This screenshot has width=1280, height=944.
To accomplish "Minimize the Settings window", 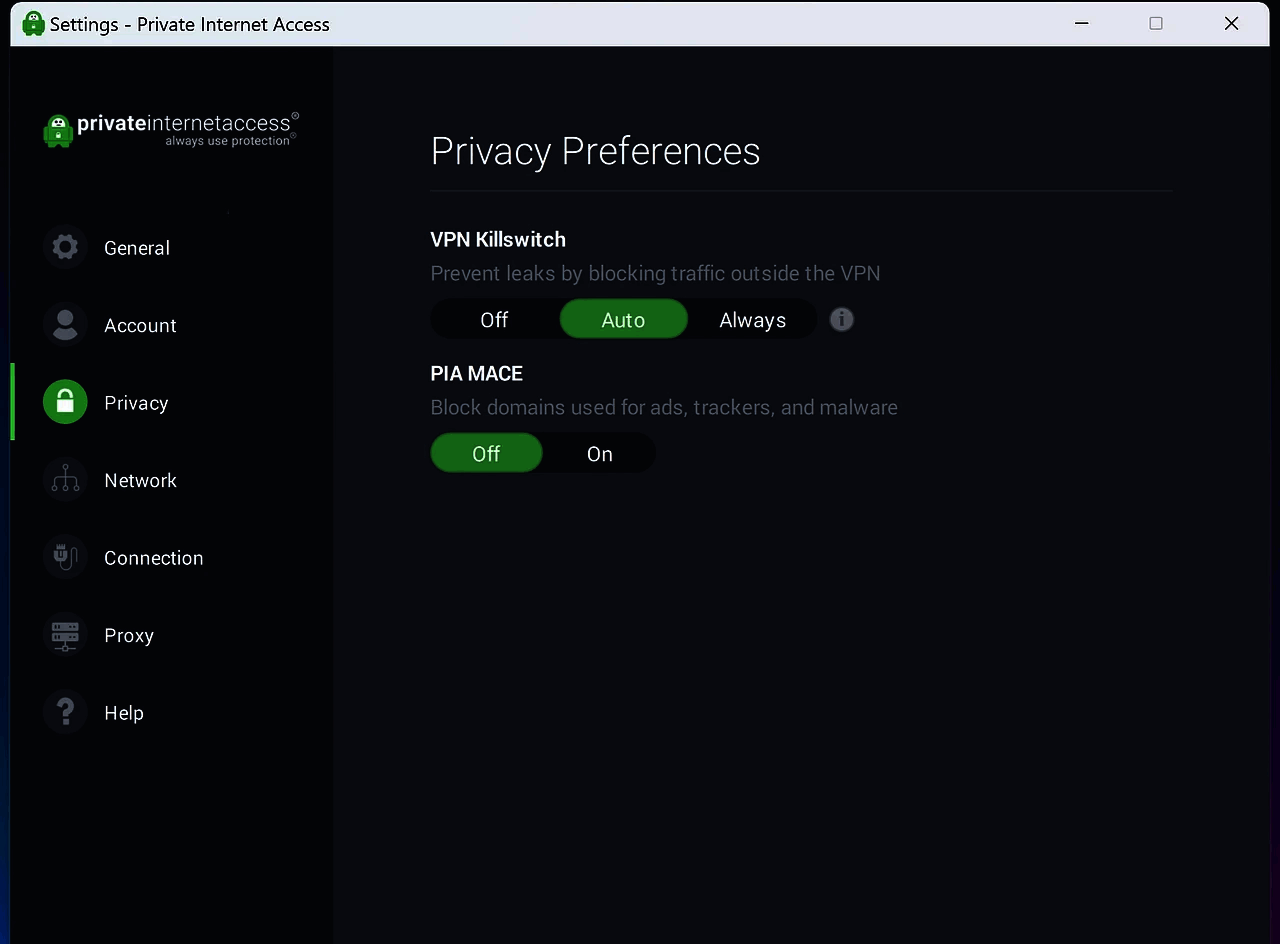I will (1082, 23).
